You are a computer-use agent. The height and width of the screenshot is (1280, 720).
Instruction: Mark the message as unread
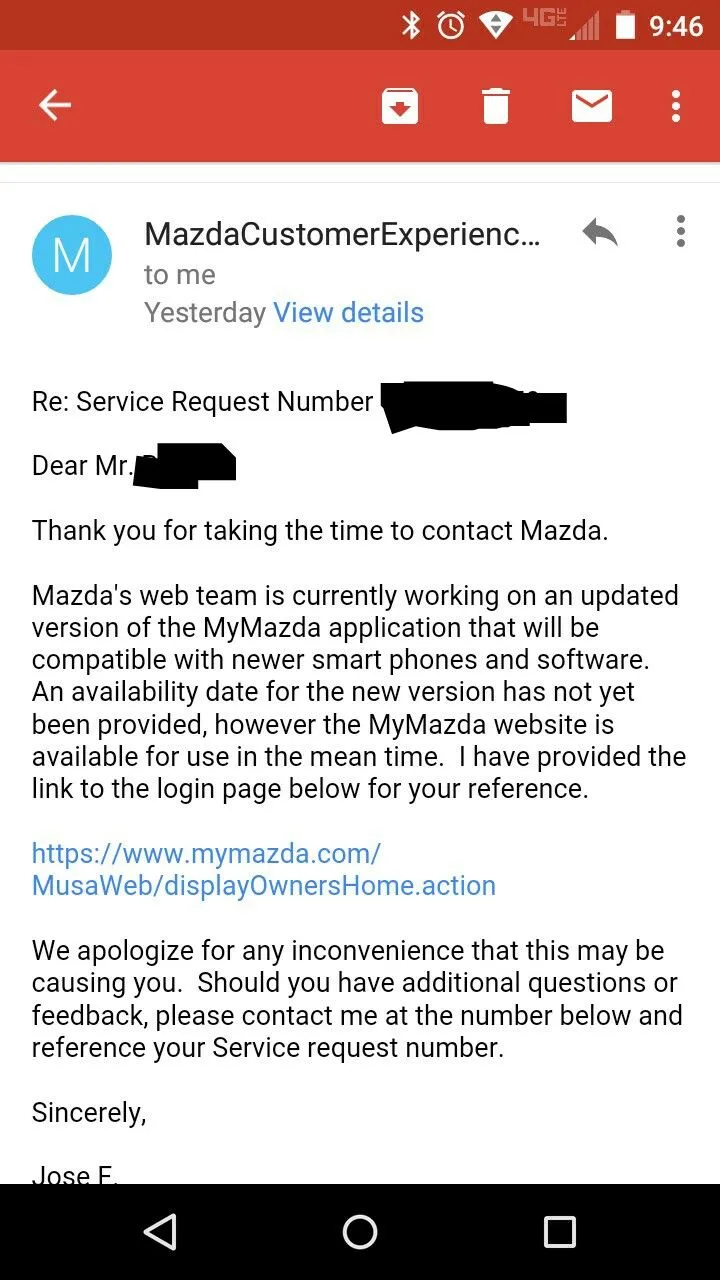[x=591, y=105]
